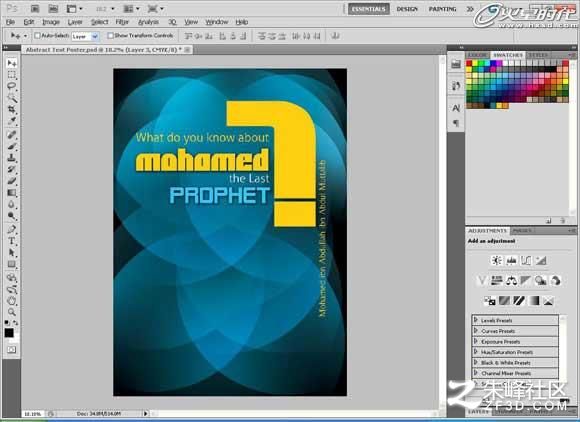Add a Brightness/Contrast adjustment
The image size is (580, 422).
click(496, 261)
